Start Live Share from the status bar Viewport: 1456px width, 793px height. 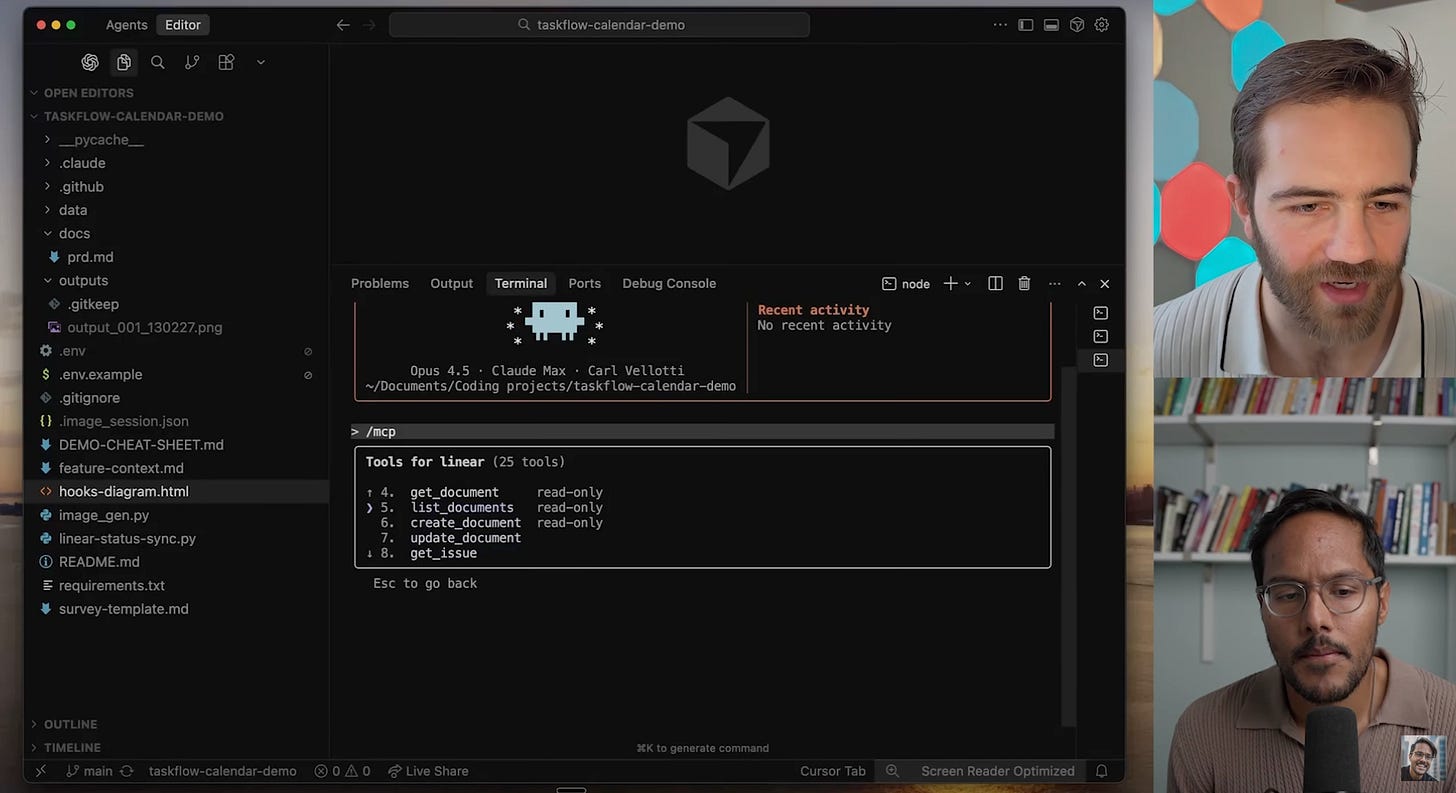tap(428, 771)
